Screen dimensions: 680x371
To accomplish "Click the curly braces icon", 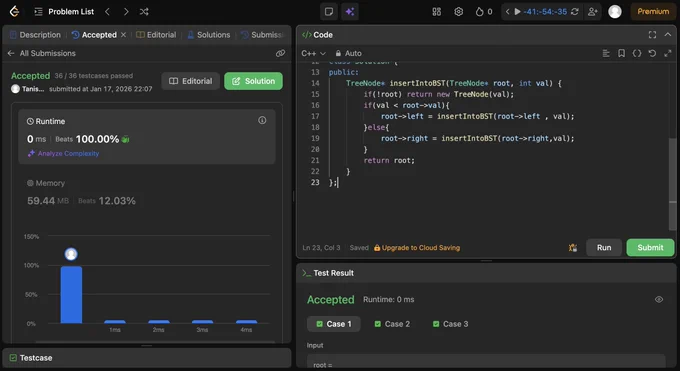I will pyautogui.click(x=637, y=53).
